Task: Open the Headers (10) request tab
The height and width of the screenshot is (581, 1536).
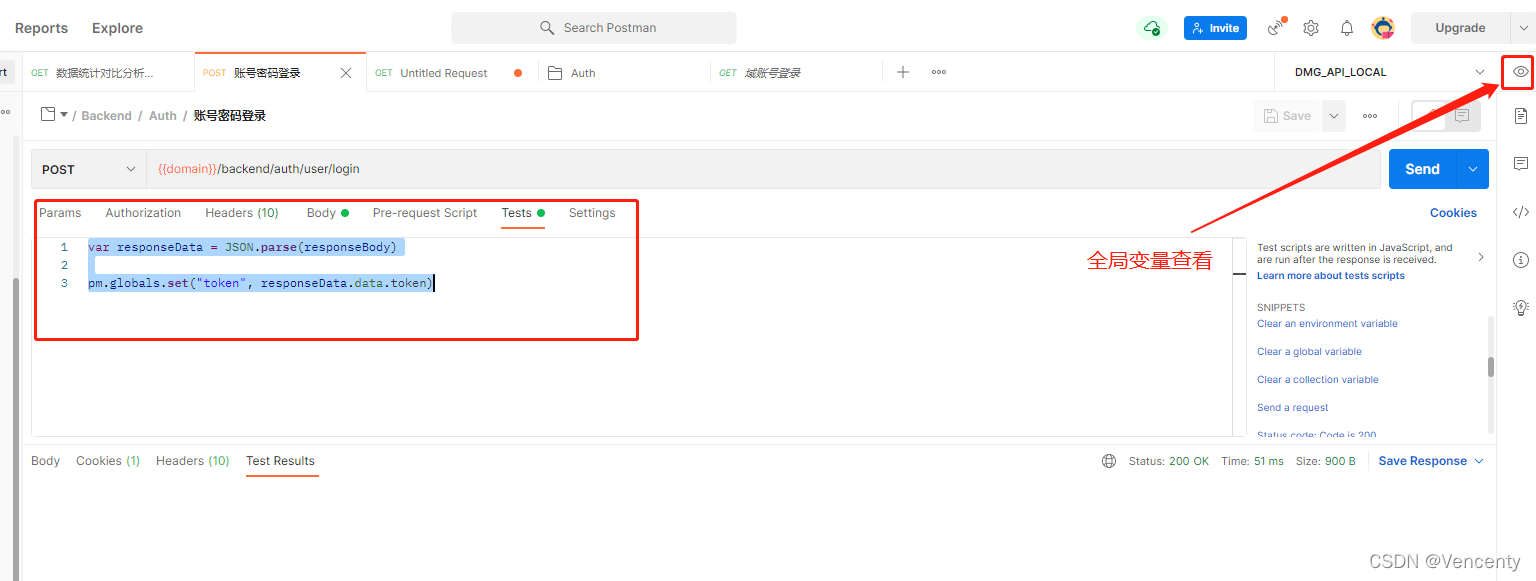Action: point(242,213)
